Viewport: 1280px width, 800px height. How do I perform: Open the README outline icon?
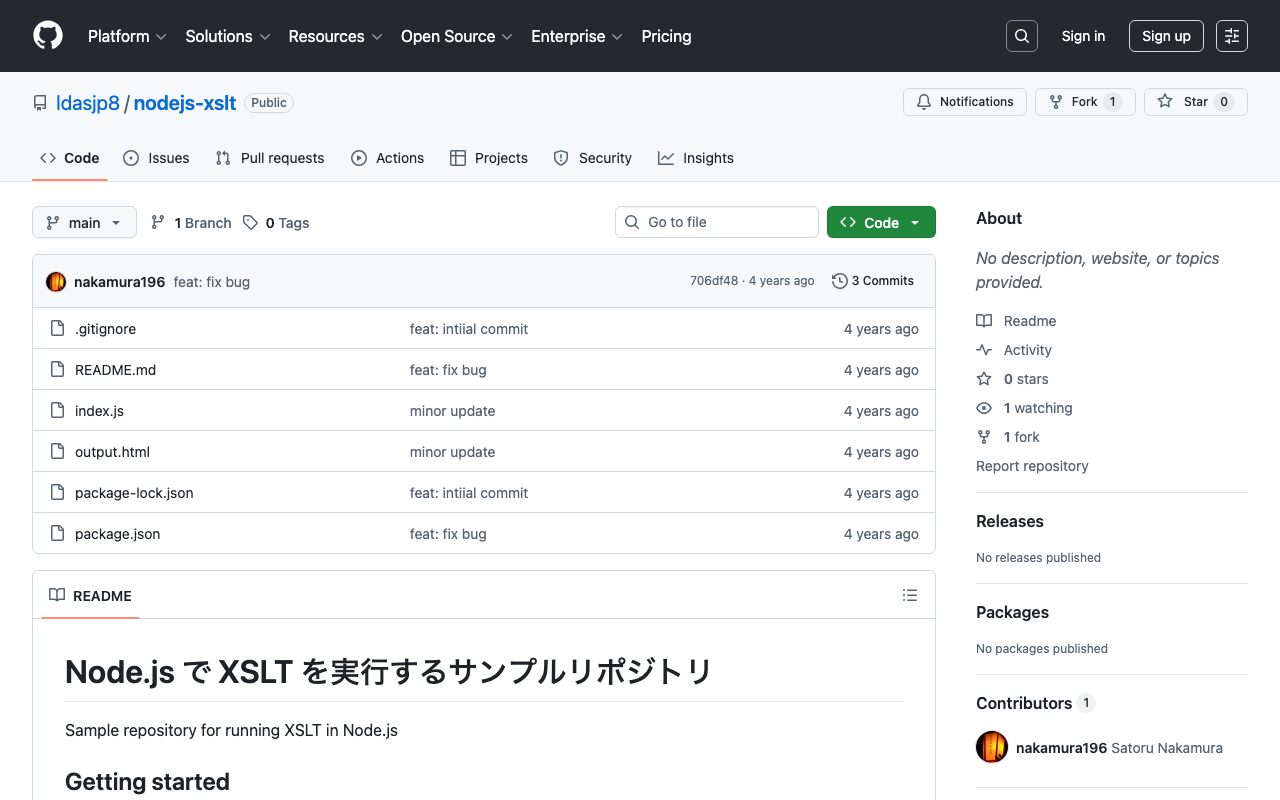click(910, 595)
